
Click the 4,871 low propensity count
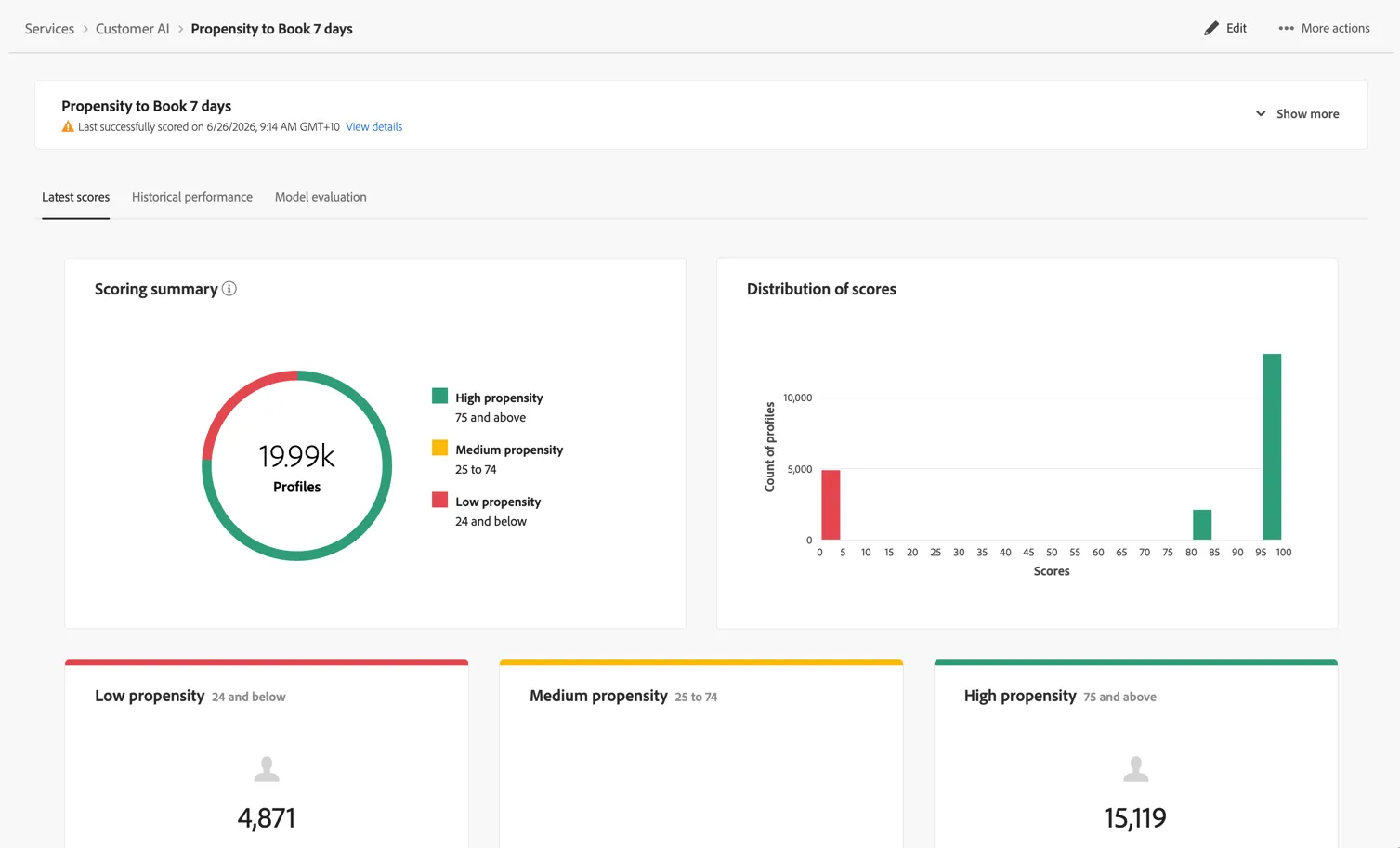pyautogui.click(x=267, y=817)
